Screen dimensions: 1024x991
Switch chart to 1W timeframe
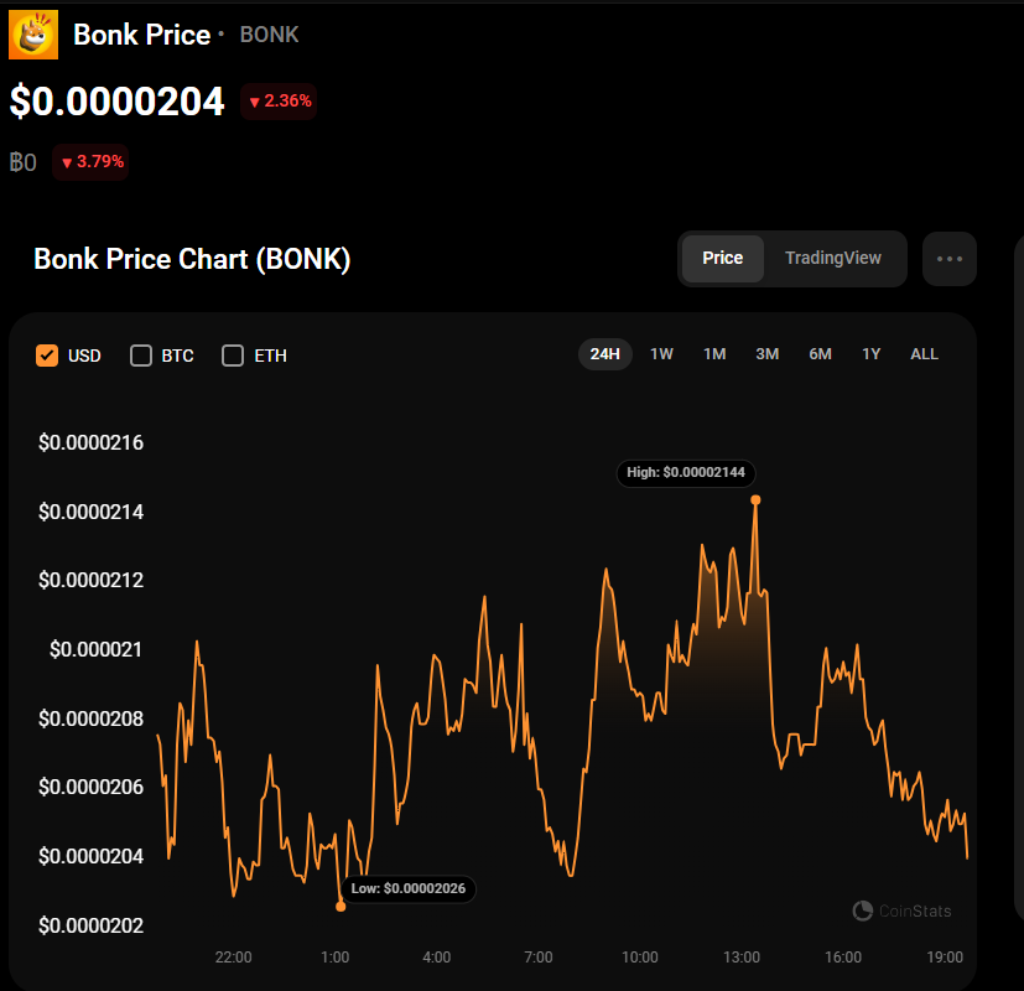pos(661,354)
